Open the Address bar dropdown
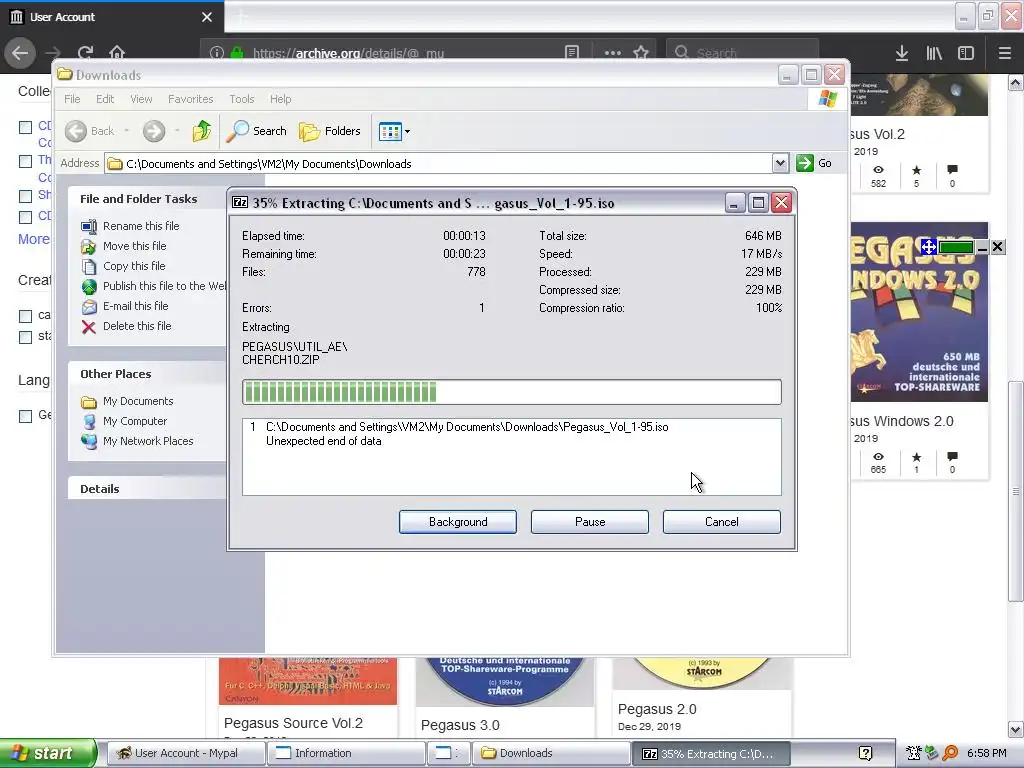Viewport: 1024px width, 768px height. 780,163
